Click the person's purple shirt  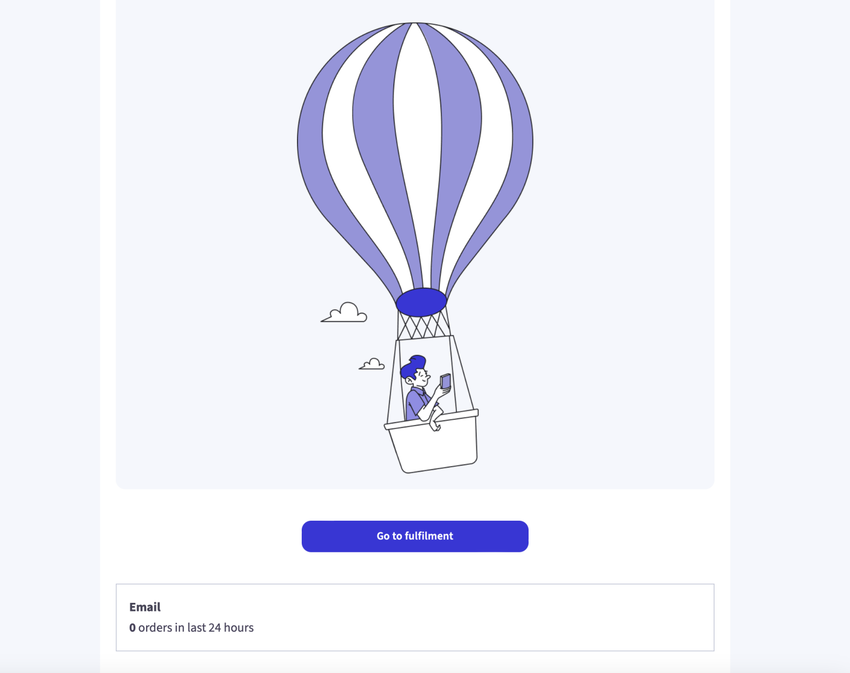coord(417,404)
